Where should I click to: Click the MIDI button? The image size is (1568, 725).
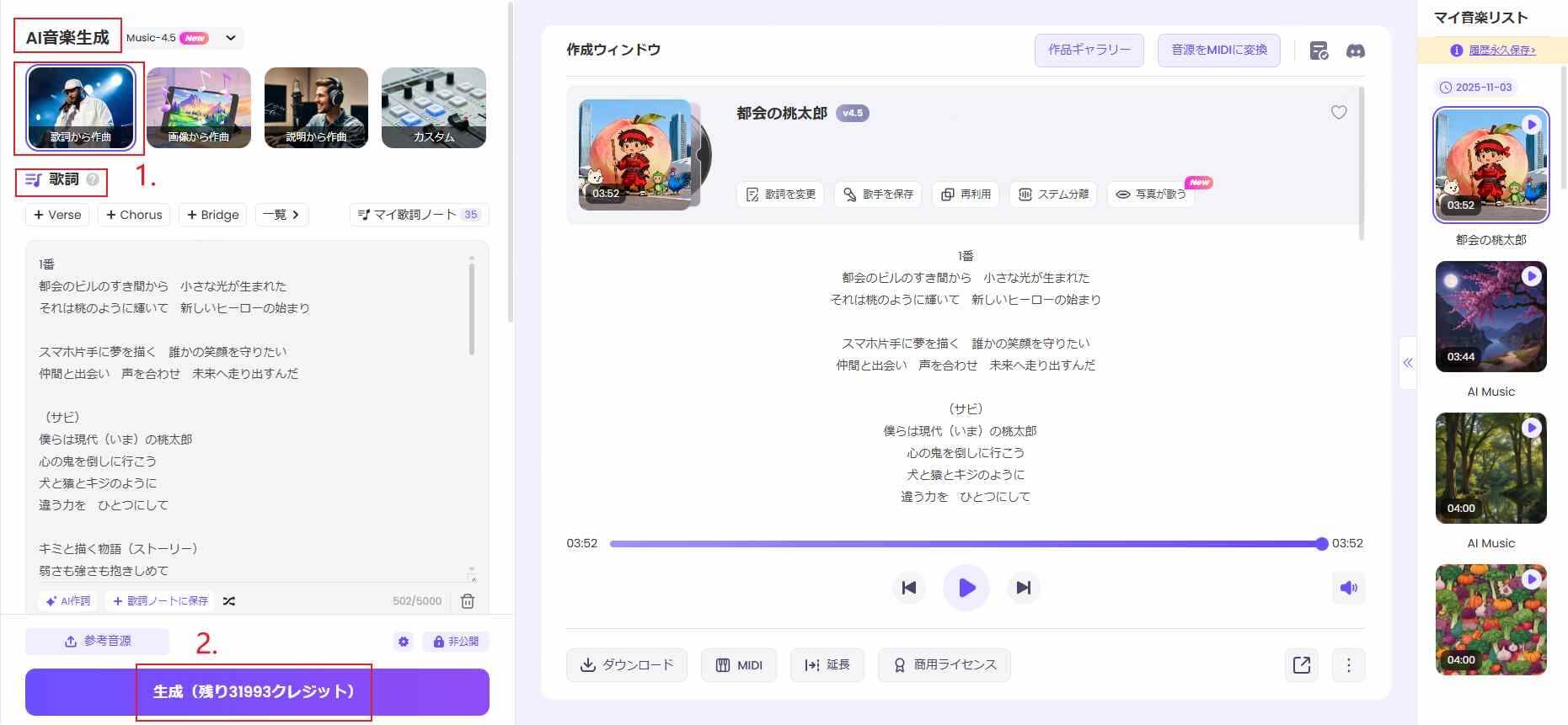point(739,665)
